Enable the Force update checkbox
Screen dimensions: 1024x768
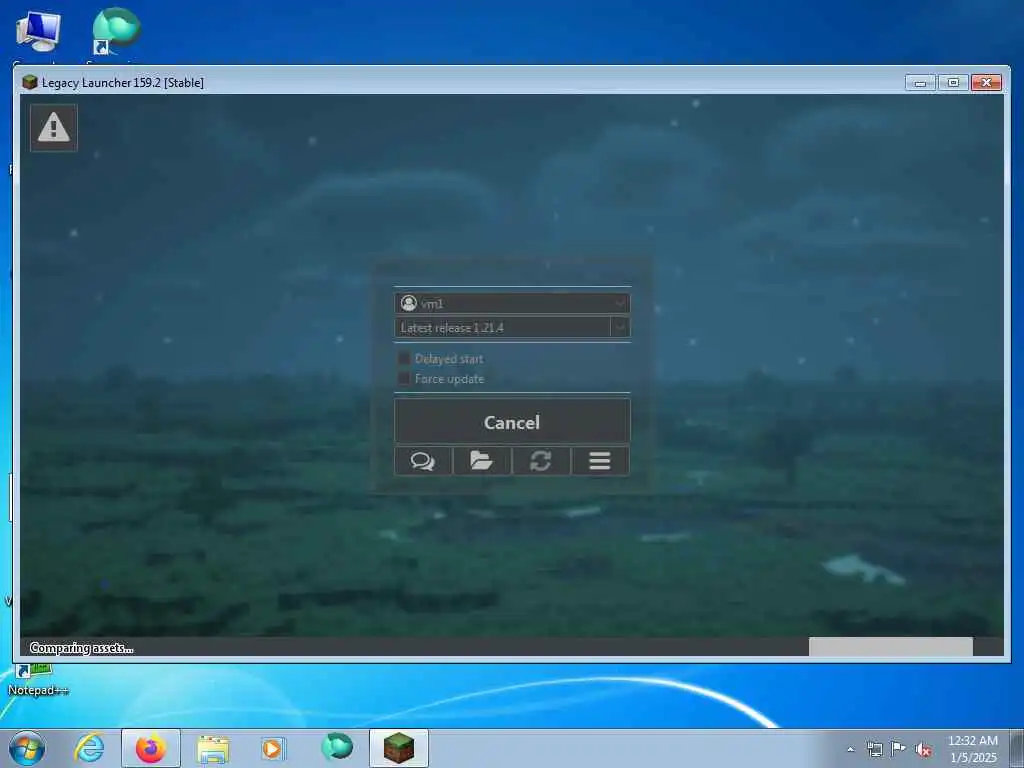click(x=404, y=379)
